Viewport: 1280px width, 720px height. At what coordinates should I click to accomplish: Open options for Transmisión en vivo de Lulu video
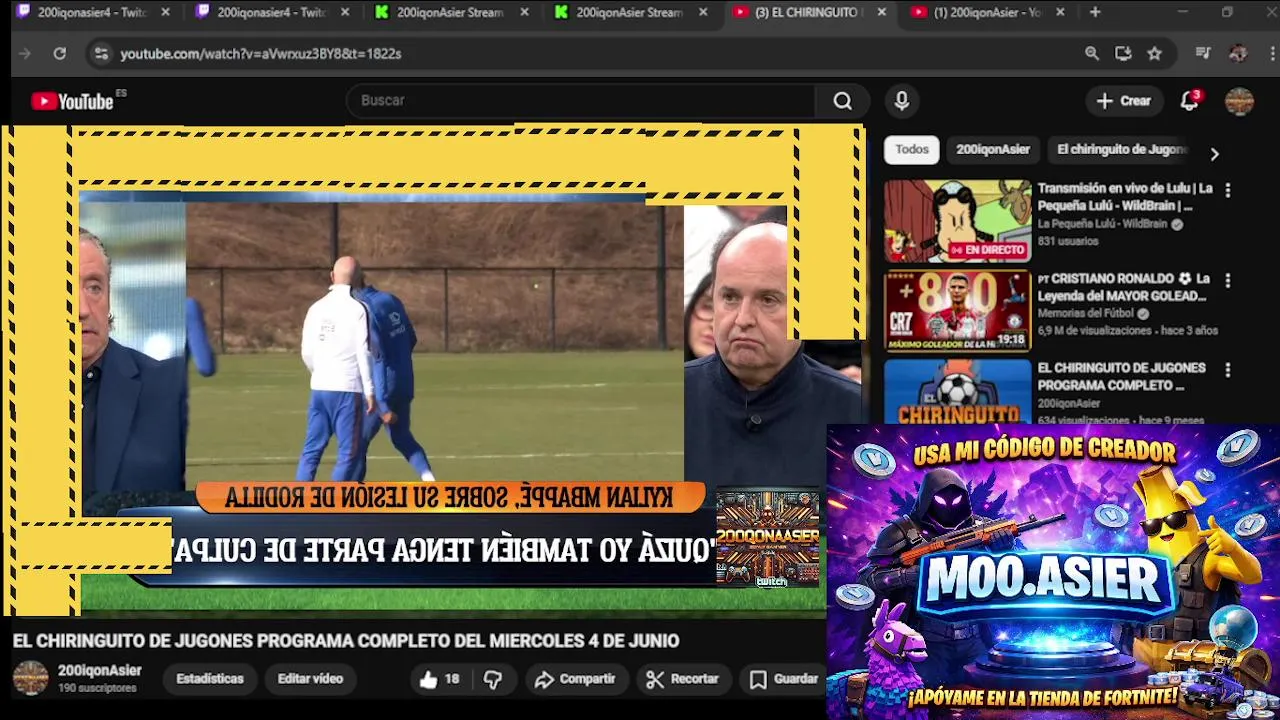click(1228, 190)
